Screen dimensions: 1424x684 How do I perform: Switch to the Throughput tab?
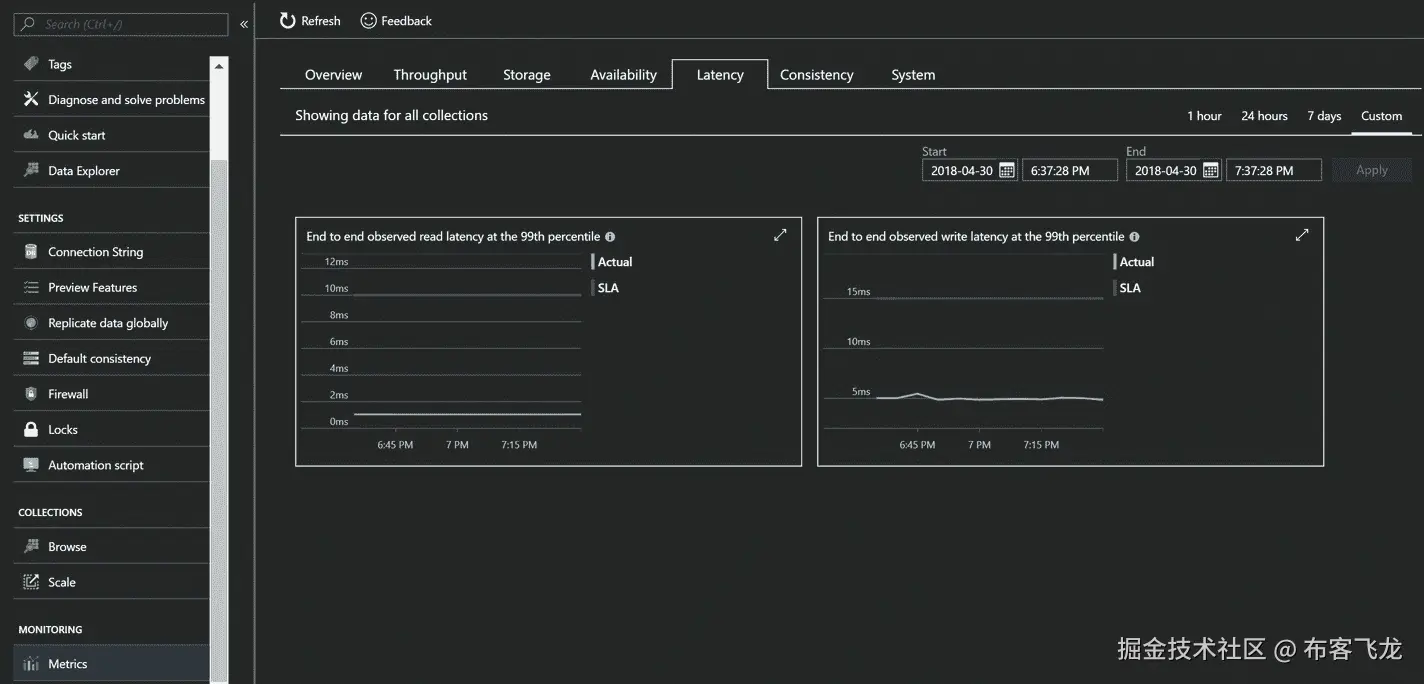(430, 75)
